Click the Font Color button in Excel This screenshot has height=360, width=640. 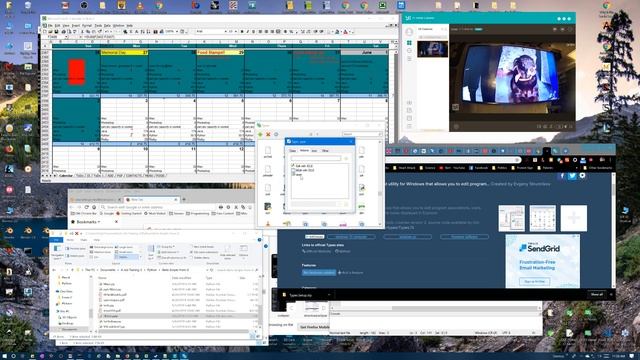(x=346, y=31)
